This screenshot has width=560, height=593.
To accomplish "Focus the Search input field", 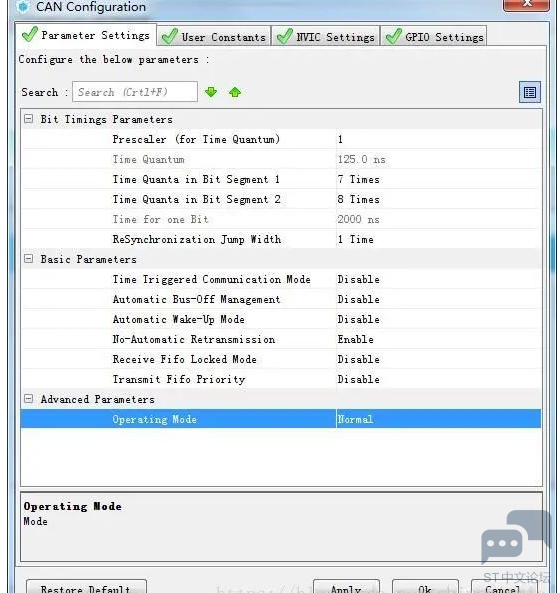I will pyautogui.click(x=135, y=92).
